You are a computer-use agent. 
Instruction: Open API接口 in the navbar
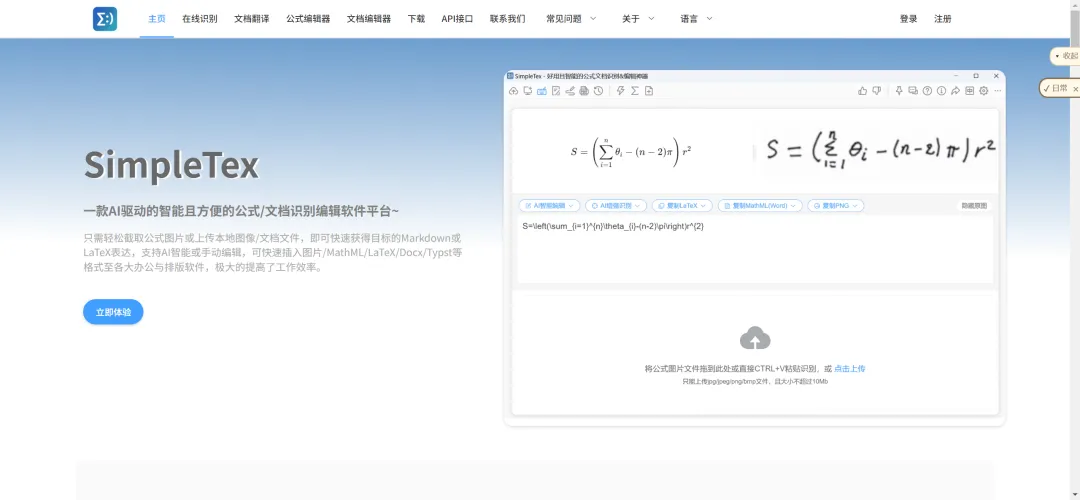(x=457, y=19)
